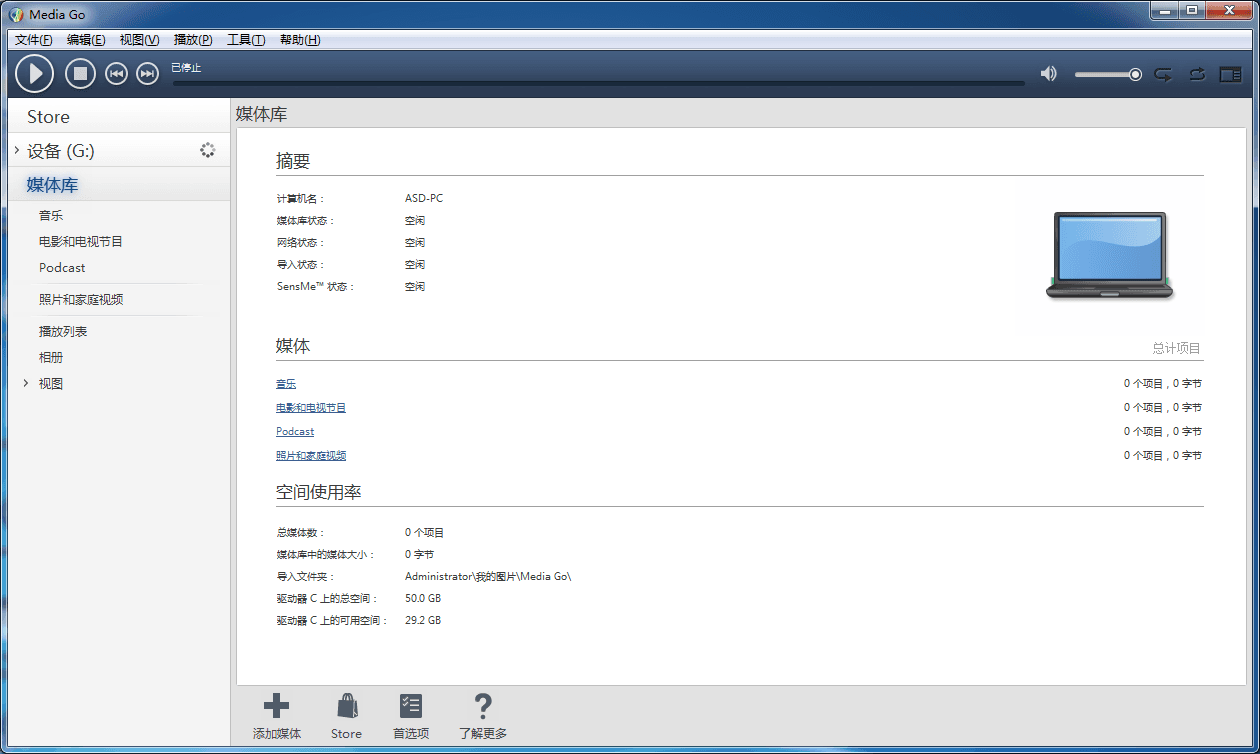Viewport: 1260px width, 754px height.
Task: Open the 播放(P) menu
Action: point(193,40)
